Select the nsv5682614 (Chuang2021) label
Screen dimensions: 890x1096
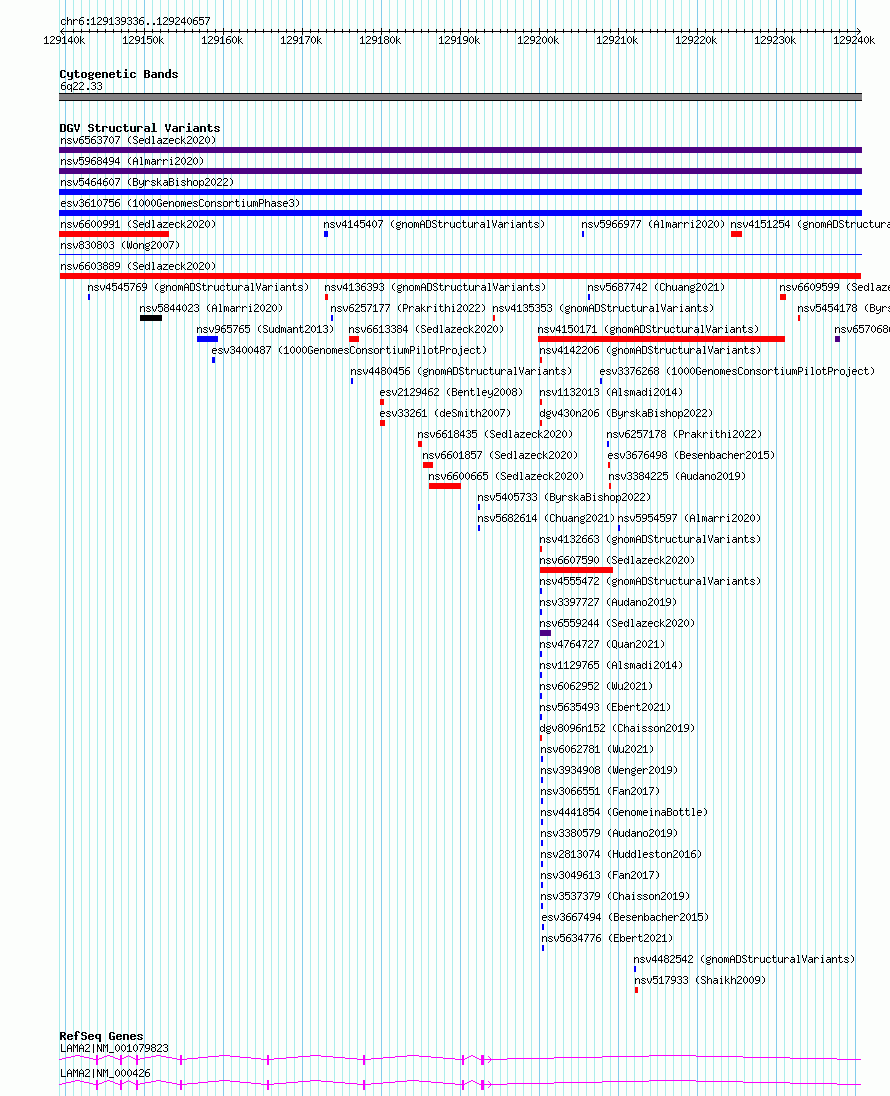[x=546, y=518]
